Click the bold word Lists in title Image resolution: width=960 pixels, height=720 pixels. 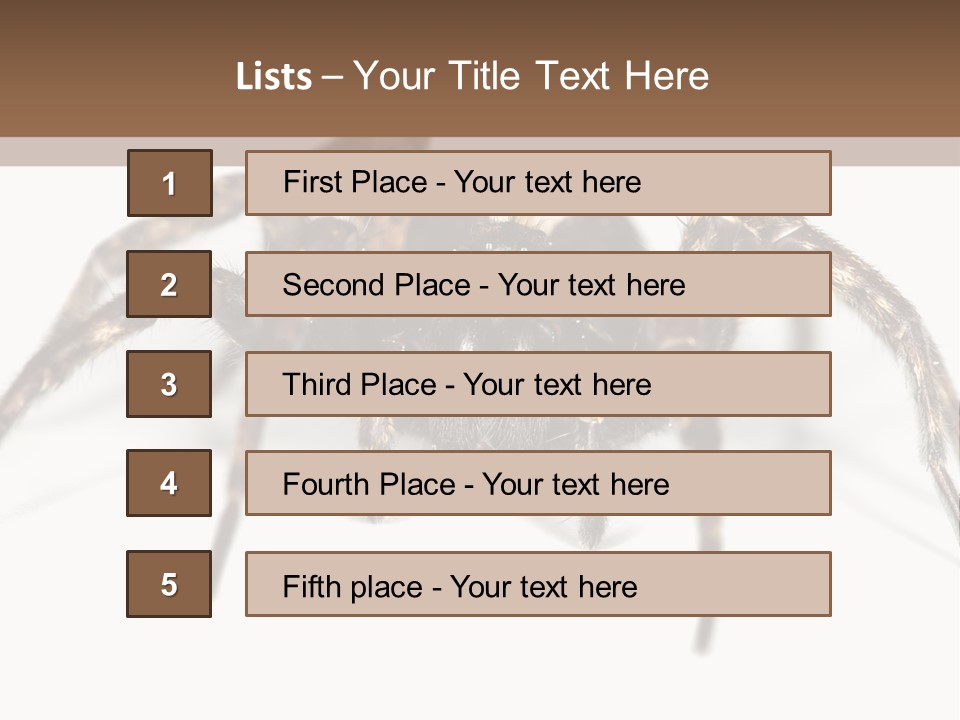[274, 77]
